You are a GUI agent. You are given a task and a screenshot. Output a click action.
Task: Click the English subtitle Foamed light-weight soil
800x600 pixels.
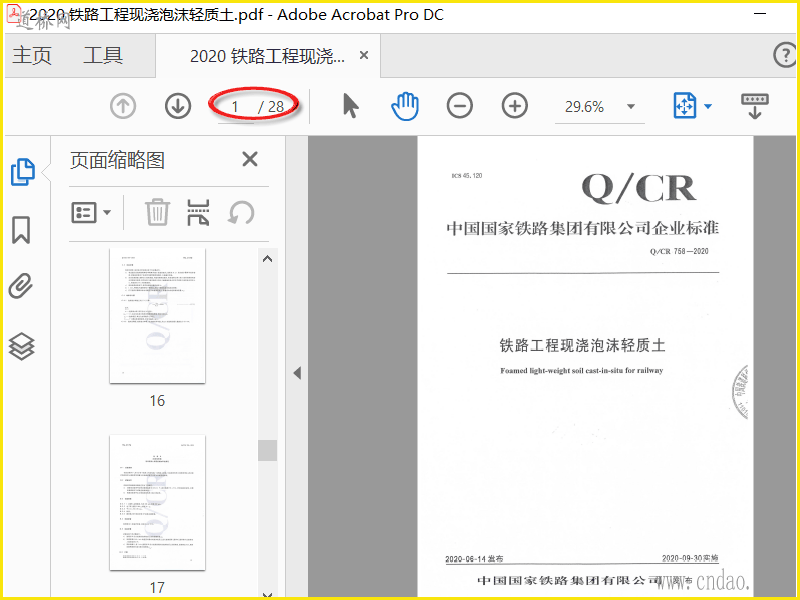pyautogui.click(x=582, y=370)
